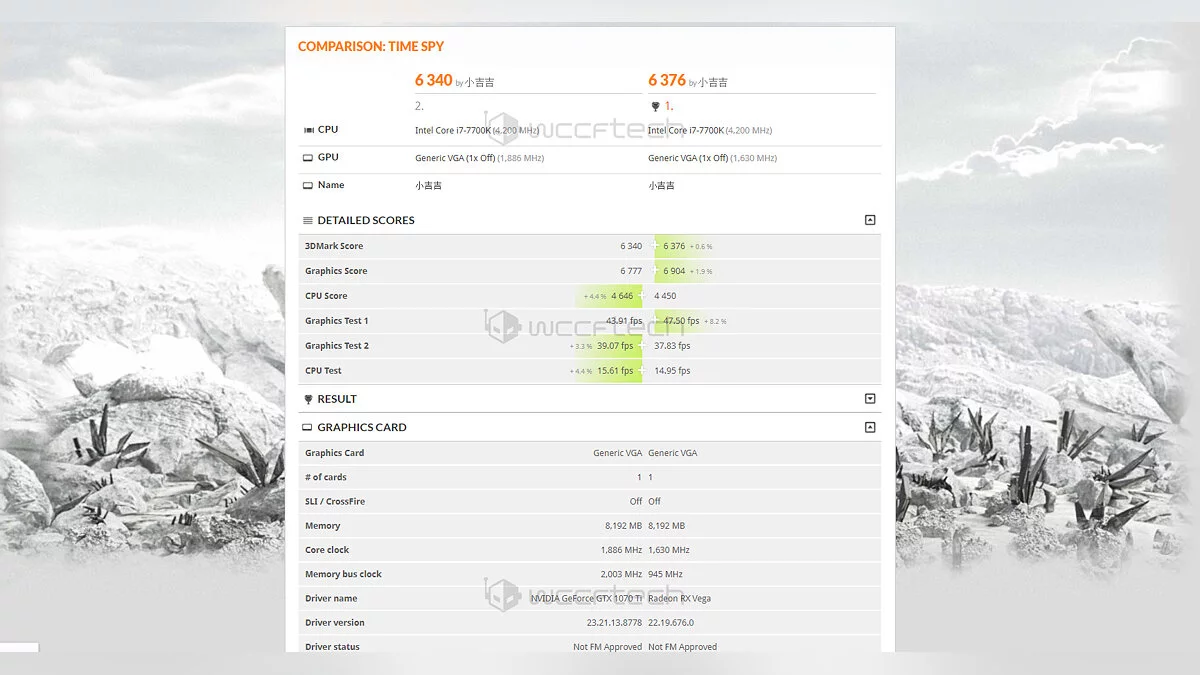Select the SLI / CrossFire row label

click(x=334, y=501)
